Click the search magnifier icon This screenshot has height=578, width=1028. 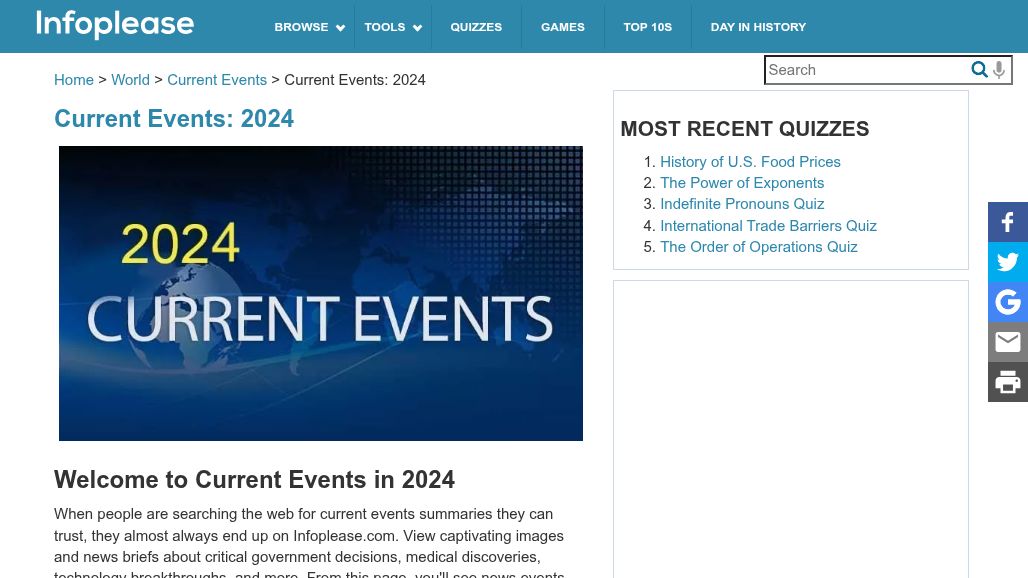pyautogui.click(x=979, y=69)
